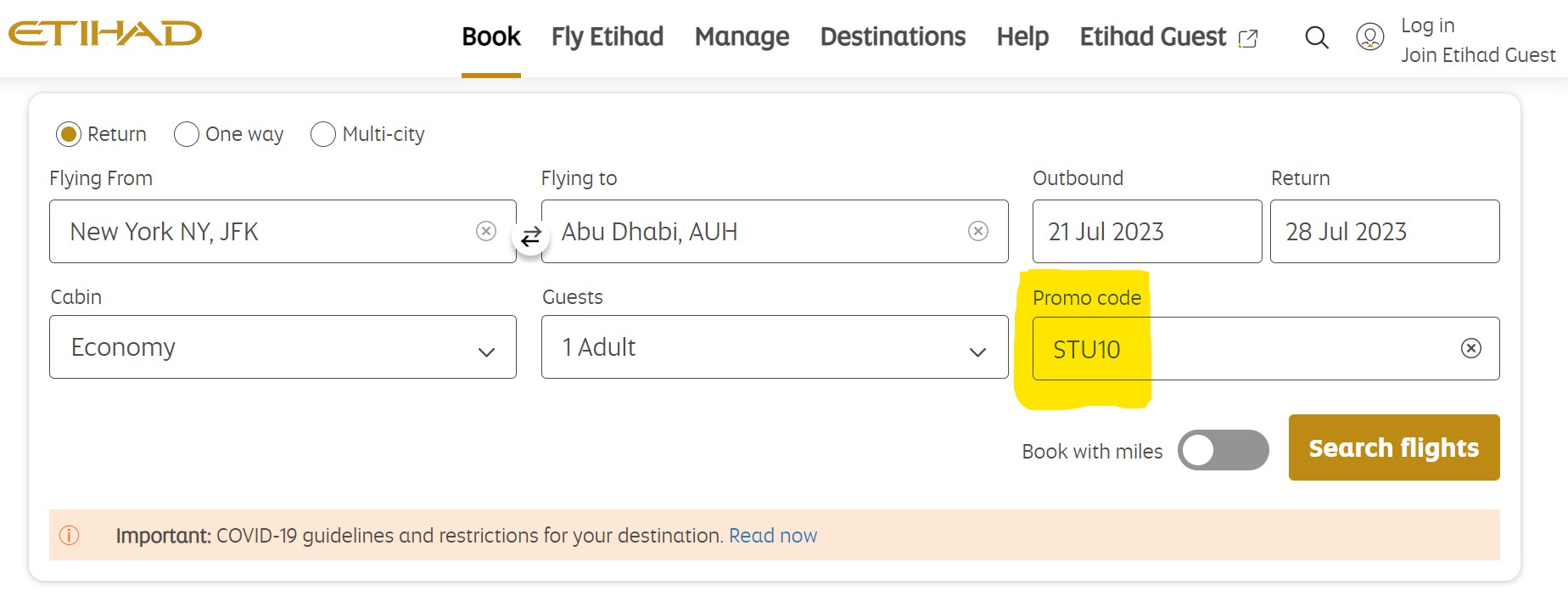Swap Flying From and Flying to airports
Viewport: 1568px width, 602px height.
point(529,239)
